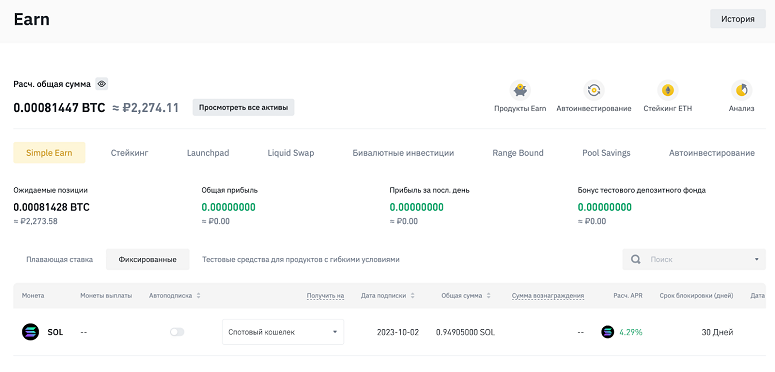
Task: Open the Продукты Earn piggy bank icon
Action: coord(520,90)
